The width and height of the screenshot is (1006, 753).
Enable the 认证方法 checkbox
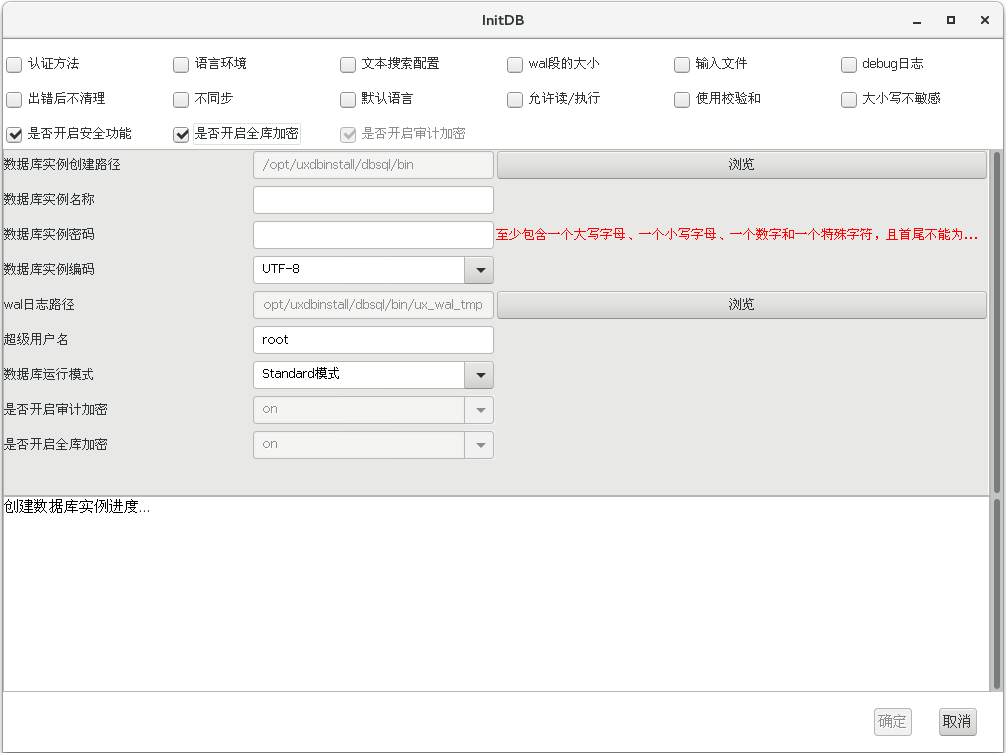14,65
